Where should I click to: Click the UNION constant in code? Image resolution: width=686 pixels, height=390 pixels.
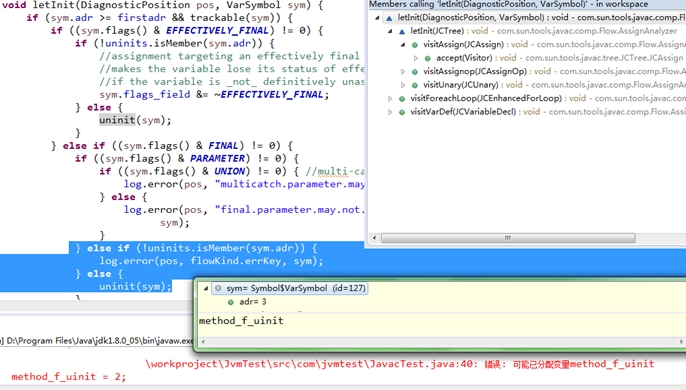[x=229, y=171]
